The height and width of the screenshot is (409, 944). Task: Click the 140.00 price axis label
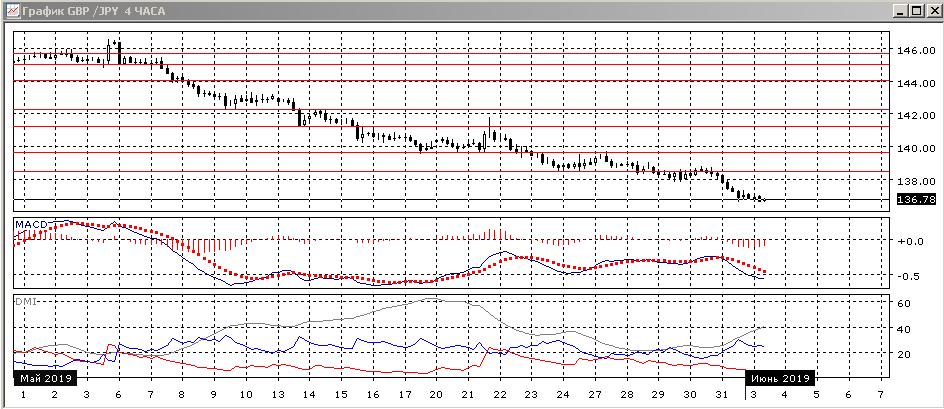click(916, 149)
